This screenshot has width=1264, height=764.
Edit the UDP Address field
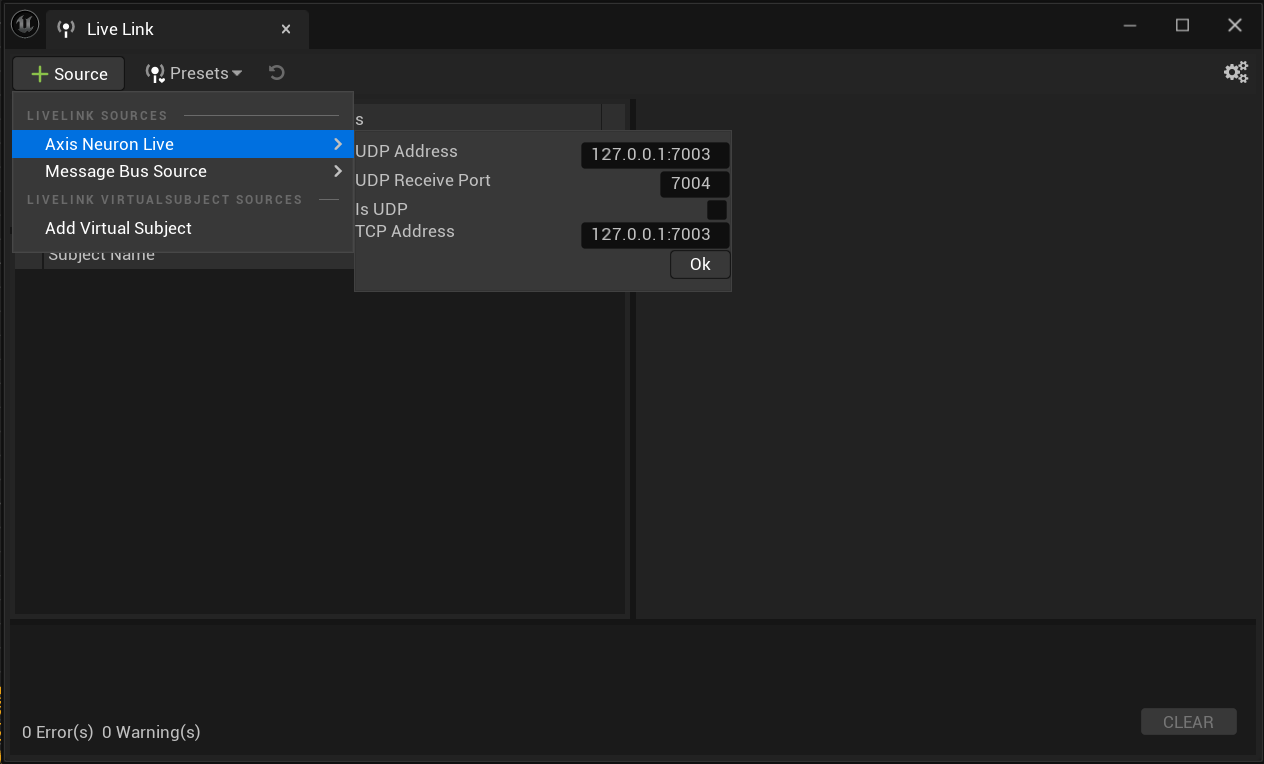click(655, 155)
